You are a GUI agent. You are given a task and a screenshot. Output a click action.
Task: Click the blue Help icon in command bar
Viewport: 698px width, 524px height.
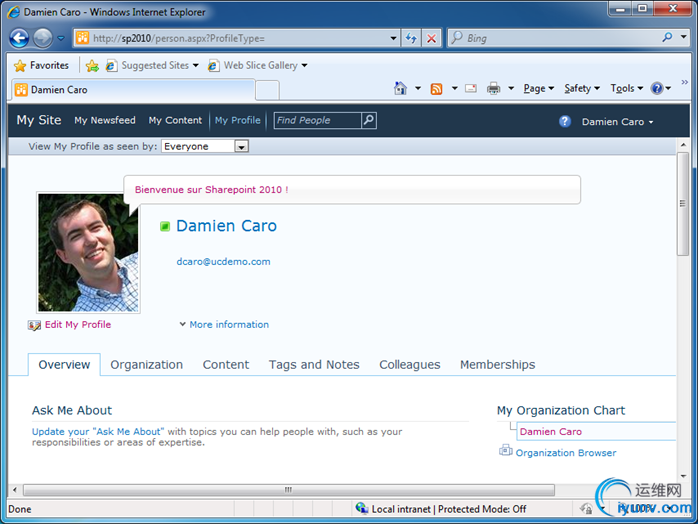point(657,88)
